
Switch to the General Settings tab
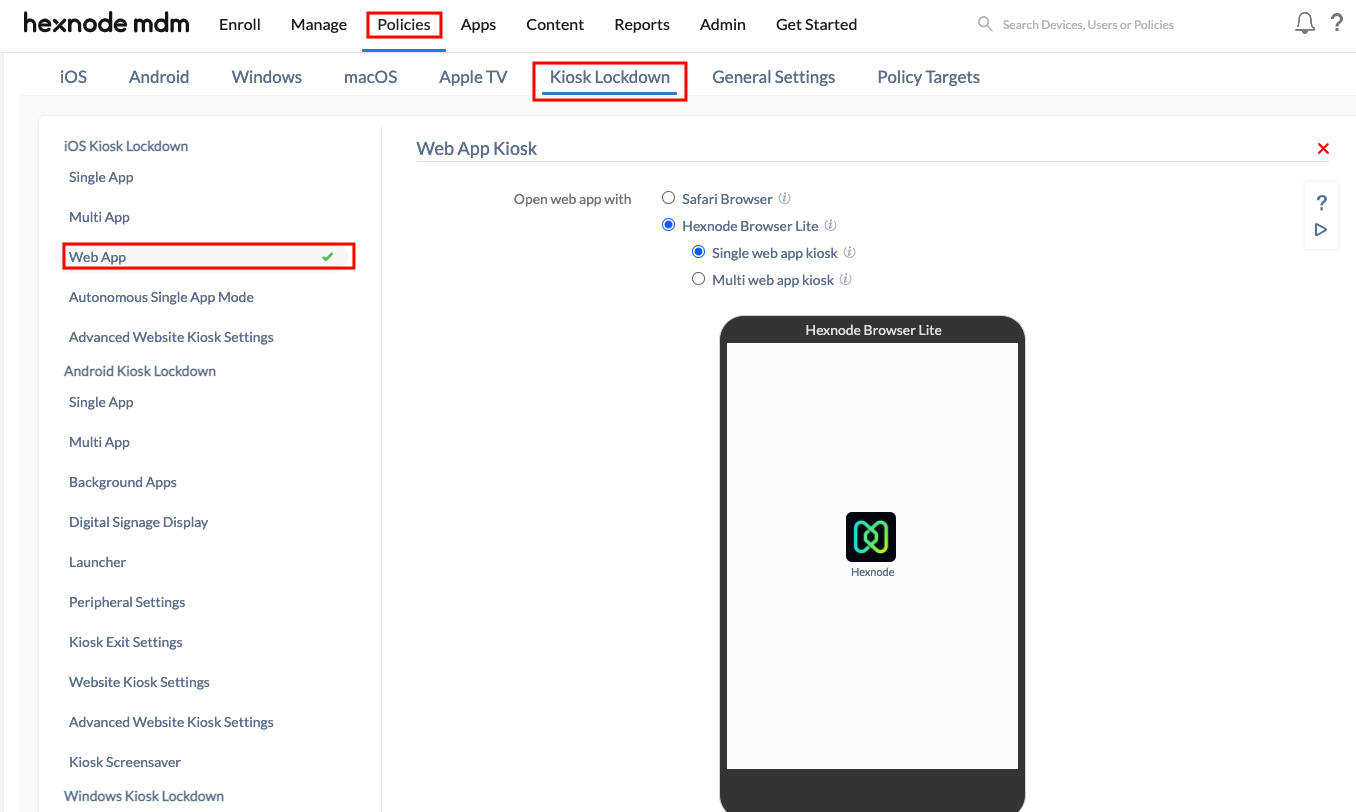click(x=774, y=77)
